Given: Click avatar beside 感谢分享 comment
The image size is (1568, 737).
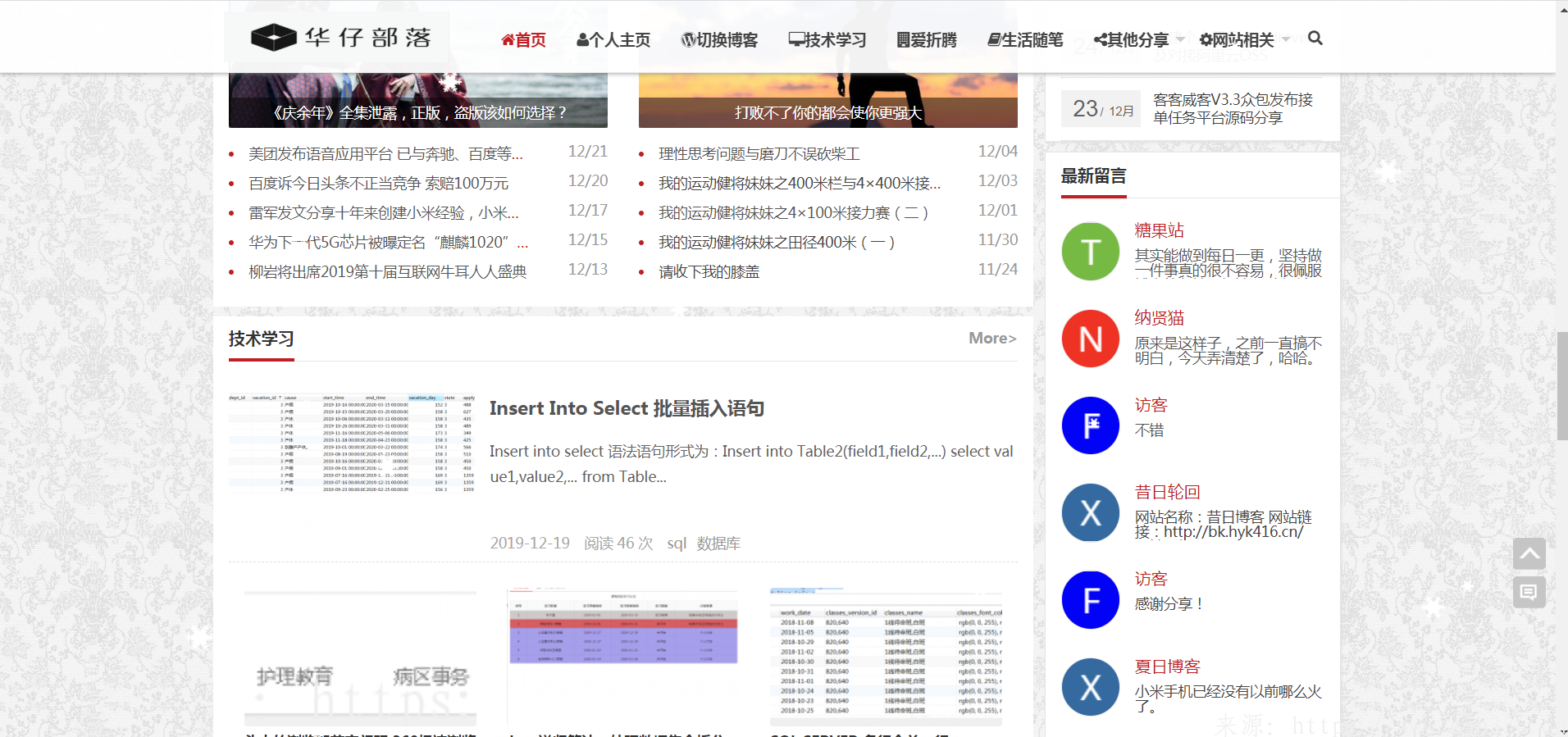Looking at the screenshot, I should coord(1091,600).
